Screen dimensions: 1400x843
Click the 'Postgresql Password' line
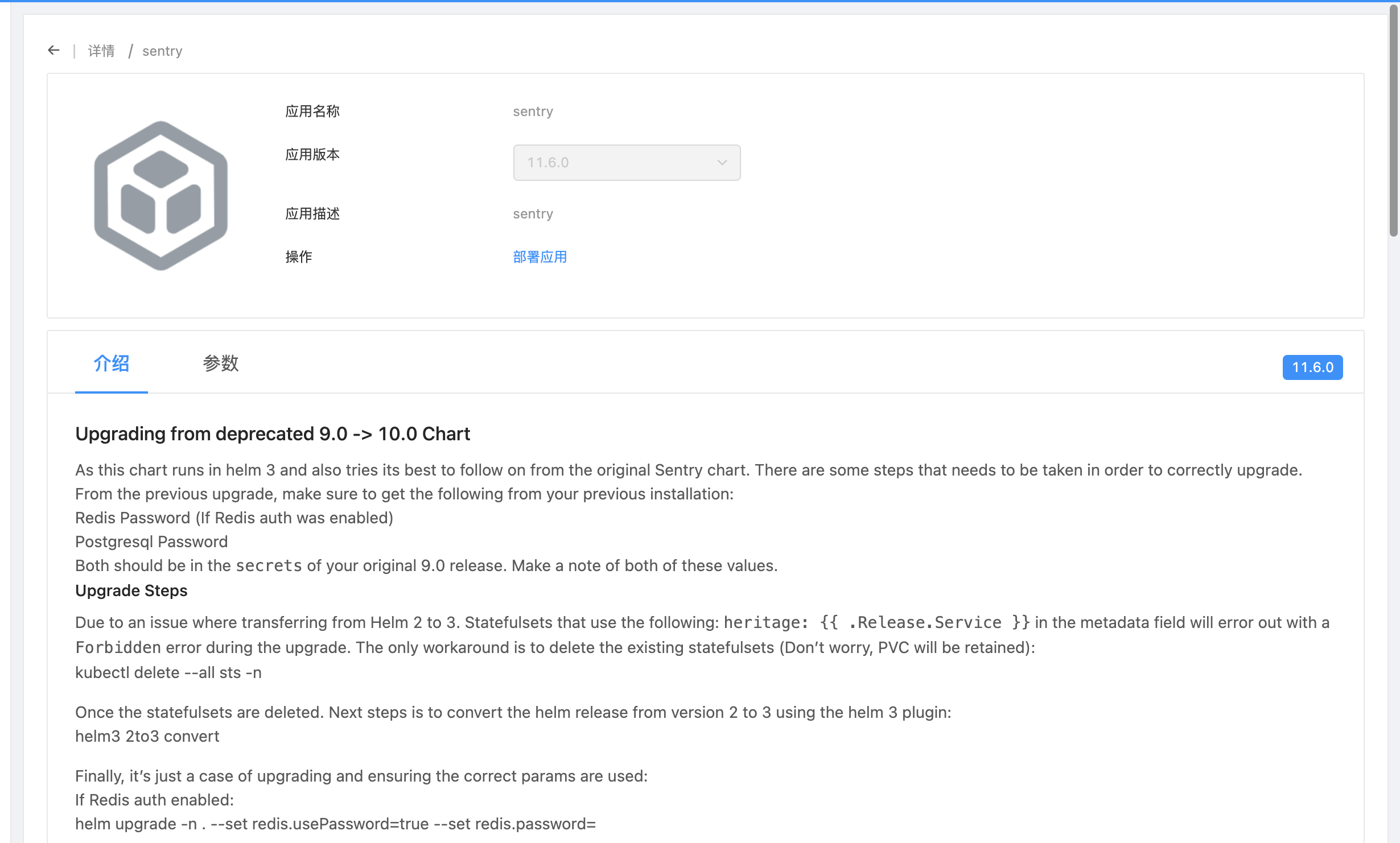[151, 542]
